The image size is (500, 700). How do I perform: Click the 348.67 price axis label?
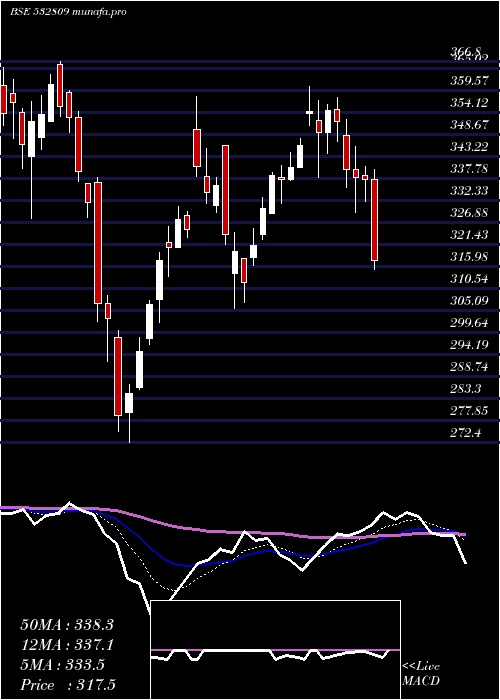[468, 125]
